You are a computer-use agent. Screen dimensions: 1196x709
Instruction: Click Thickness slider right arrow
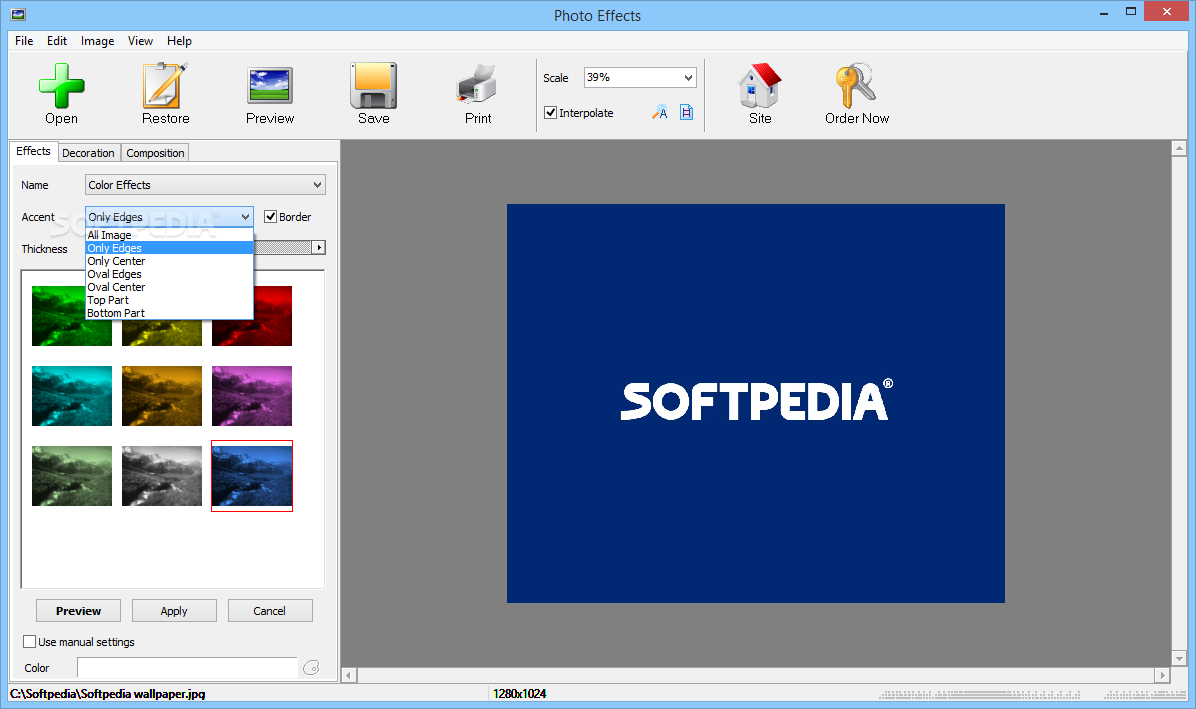click(x=319, y=248)
